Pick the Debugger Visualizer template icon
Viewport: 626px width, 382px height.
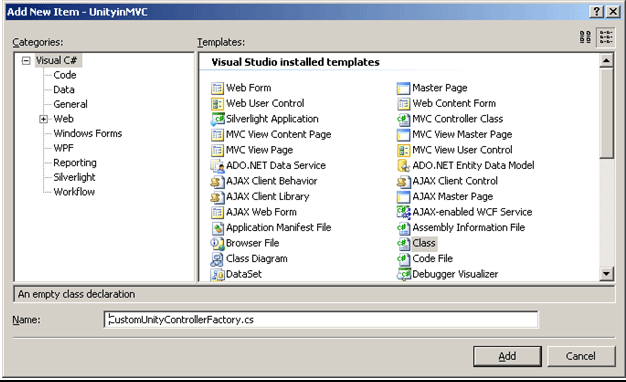pos(403,274)
